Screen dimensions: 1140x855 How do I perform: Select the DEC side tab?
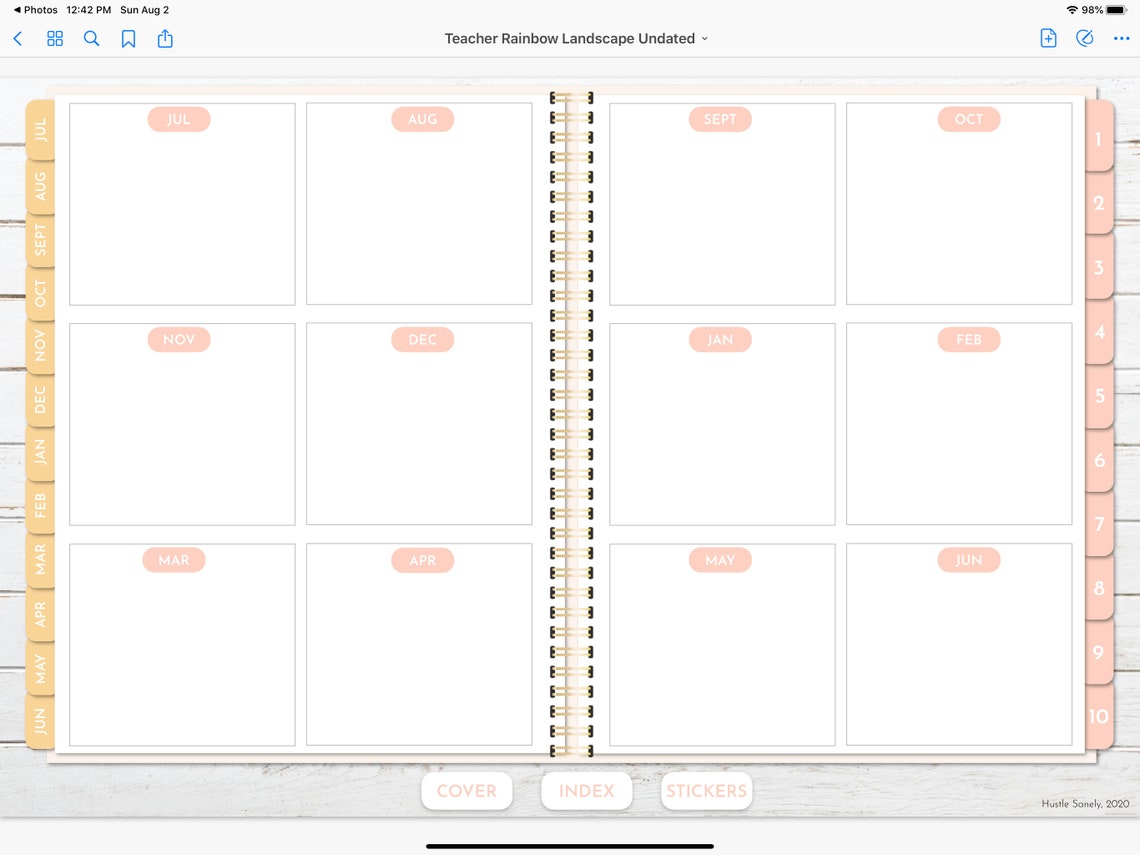coord(40,399)
